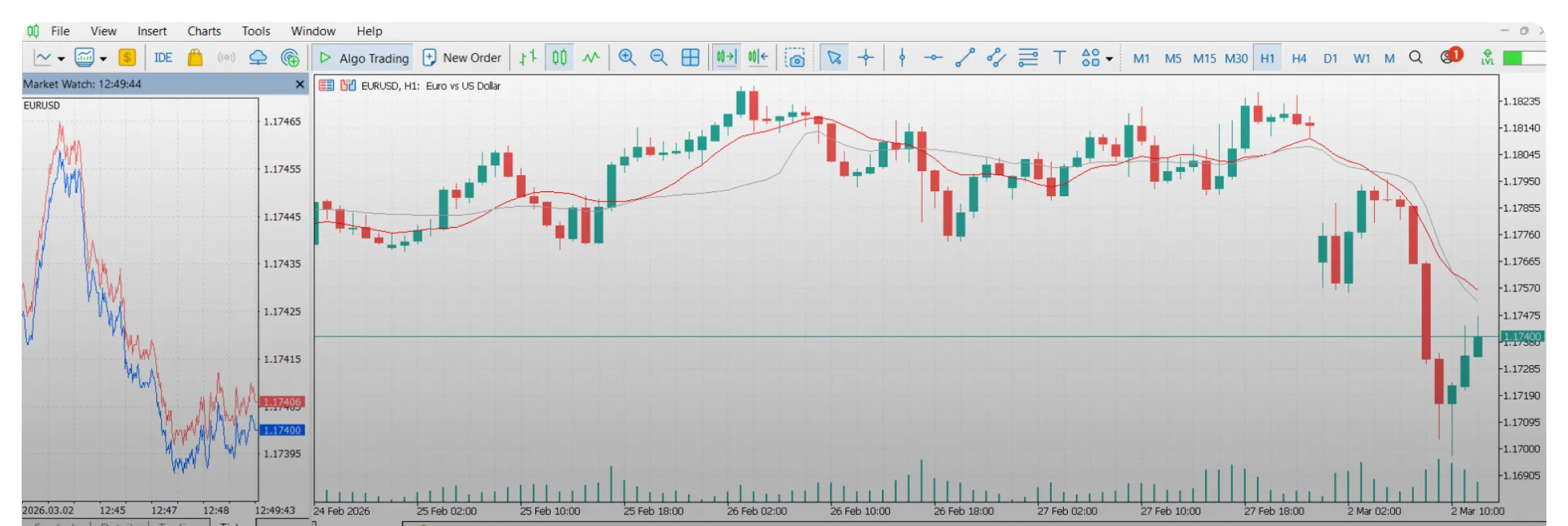Viewport: 1568px width, 526px height.
Task: Select the text label tool
Action: 1060,58
